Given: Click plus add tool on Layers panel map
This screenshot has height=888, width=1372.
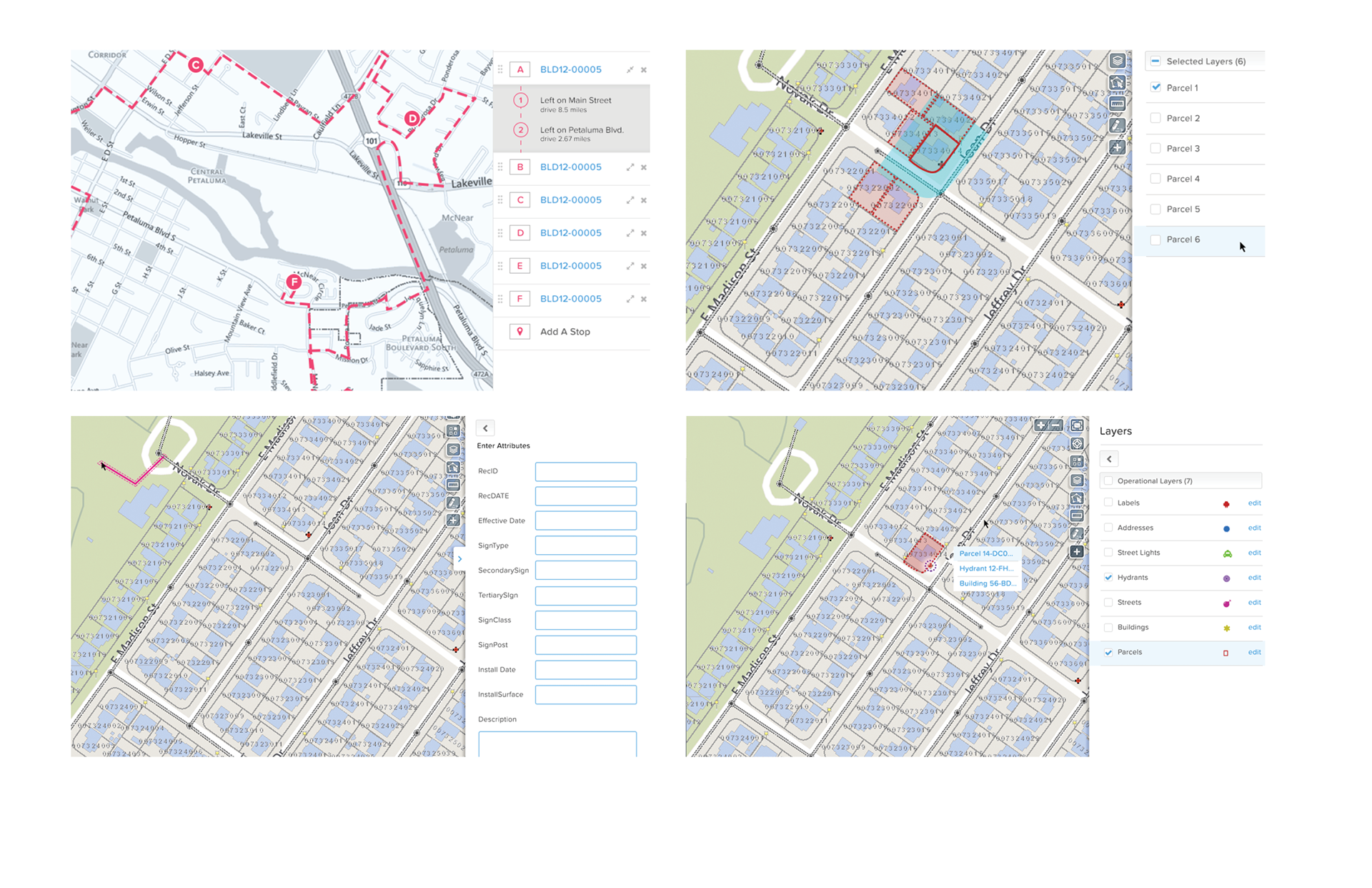Looking at the screenshot, I should (1077, 552).
